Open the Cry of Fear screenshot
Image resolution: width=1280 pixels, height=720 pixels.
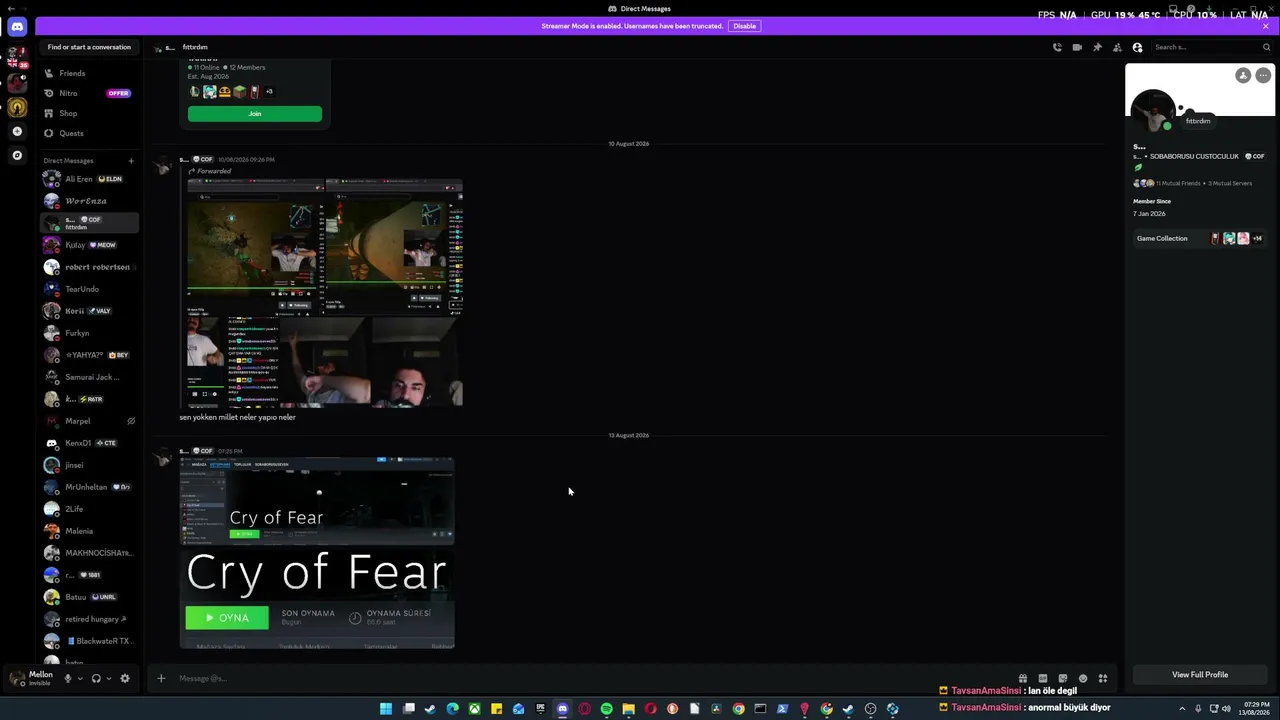tap(317, 553)
